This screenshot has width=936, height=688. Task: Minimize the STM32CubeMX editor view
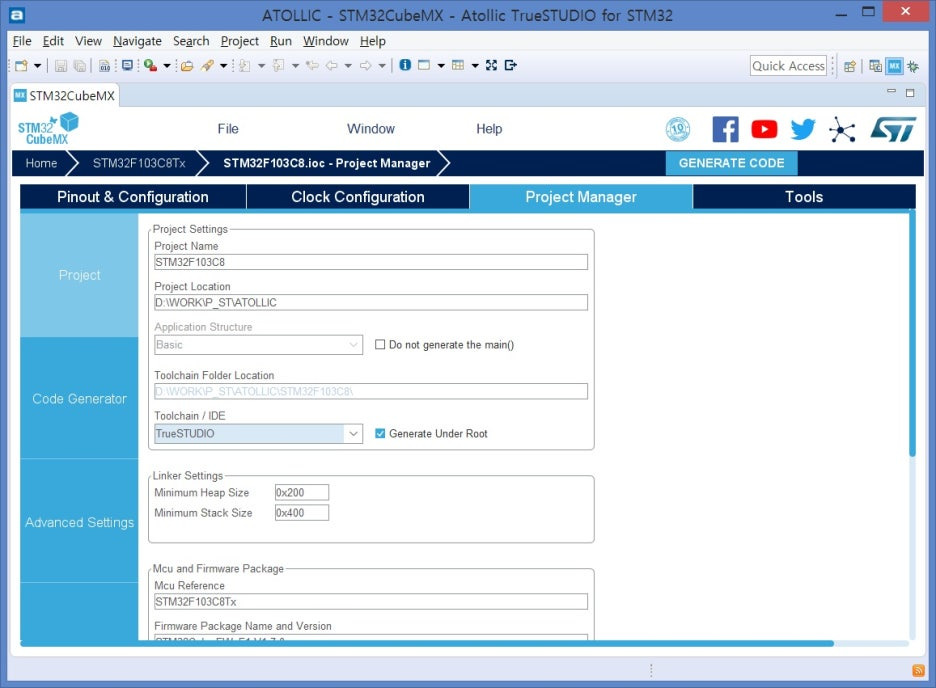891,91
